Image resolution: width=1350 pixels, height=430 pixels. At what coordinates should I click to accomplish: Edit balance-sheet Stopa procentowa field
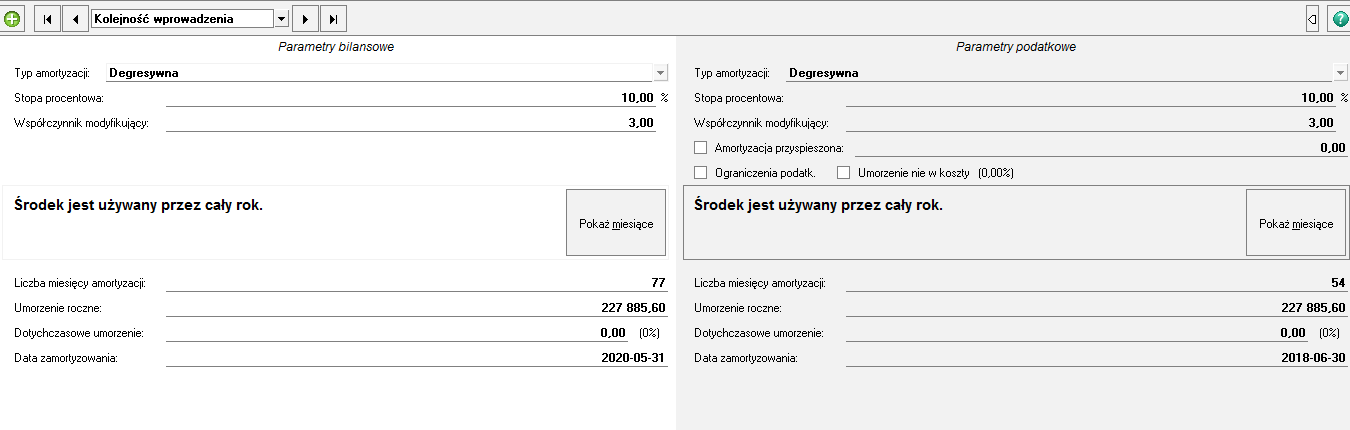click(x=410, y=97)
